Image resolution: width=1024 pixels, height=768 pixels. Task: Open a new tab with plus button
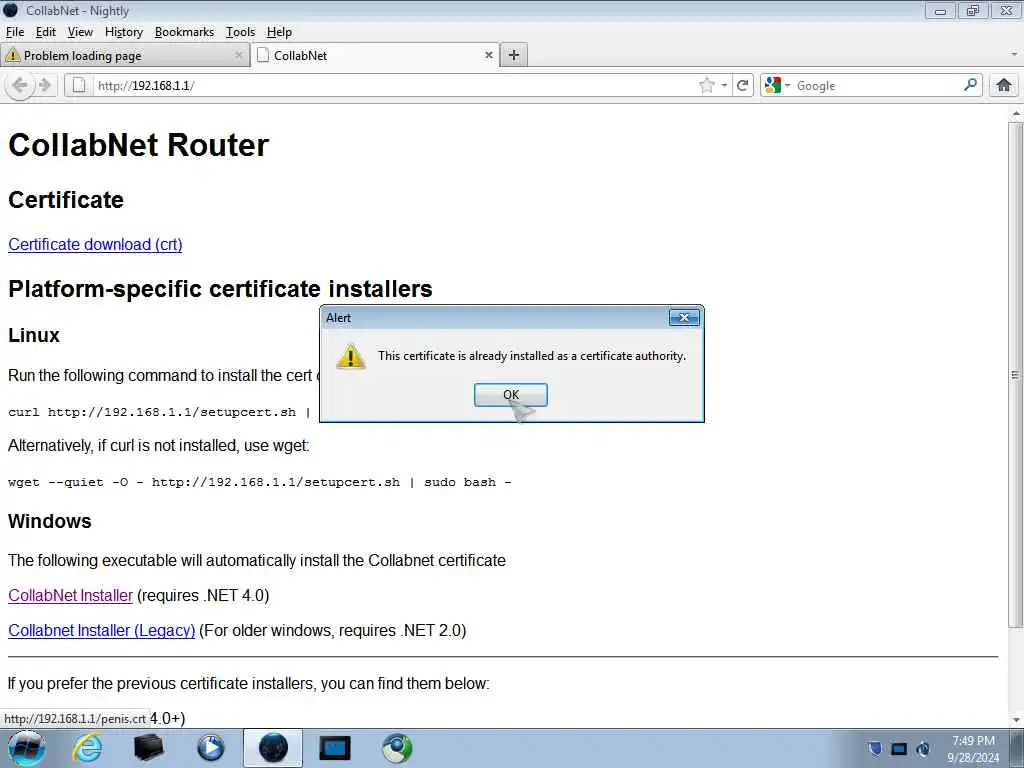click(x=514, y=56)
